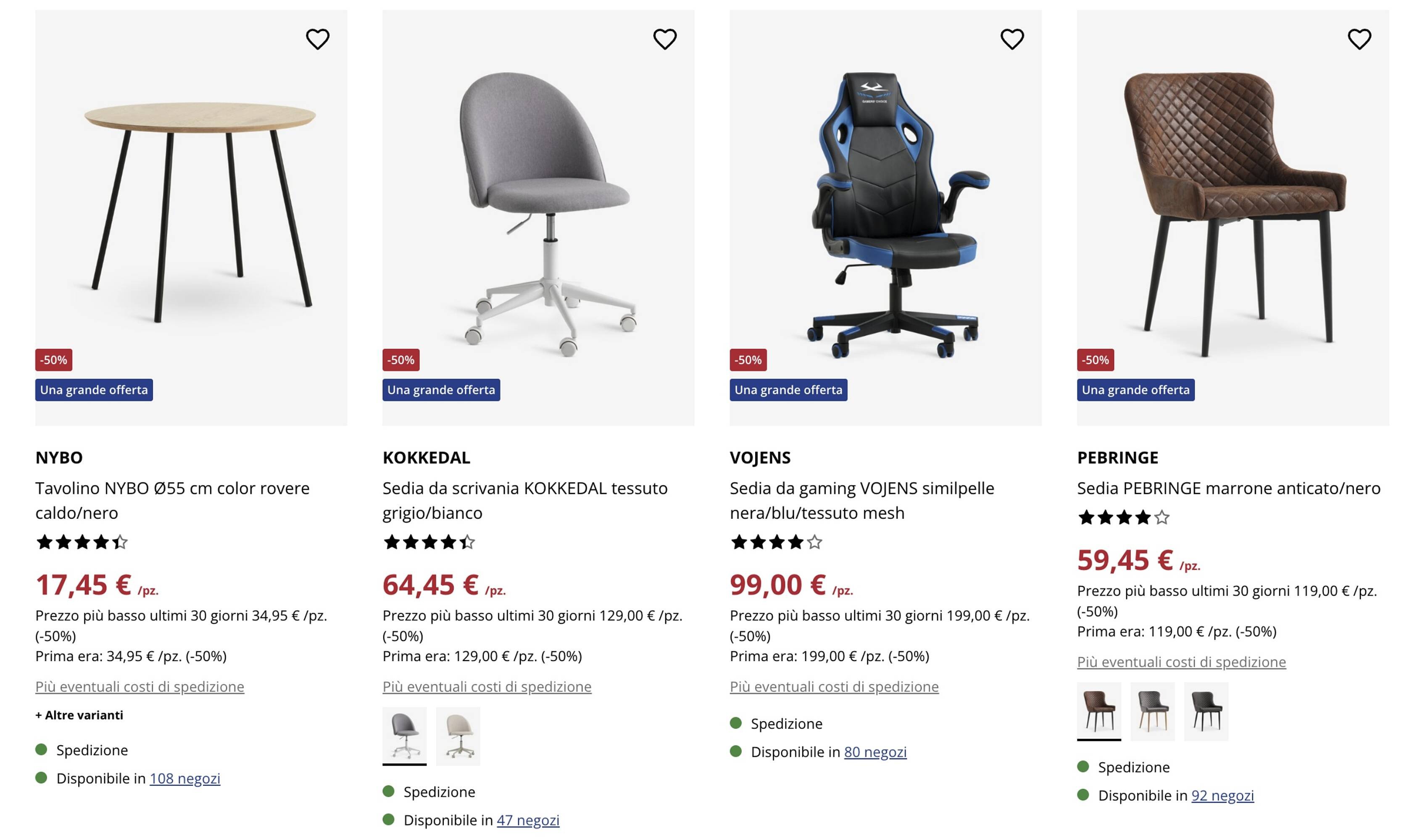Open "108 negozi" store availability link
Screen dimensions: 1404x840
pyautogui.click(x=184, y=778)
